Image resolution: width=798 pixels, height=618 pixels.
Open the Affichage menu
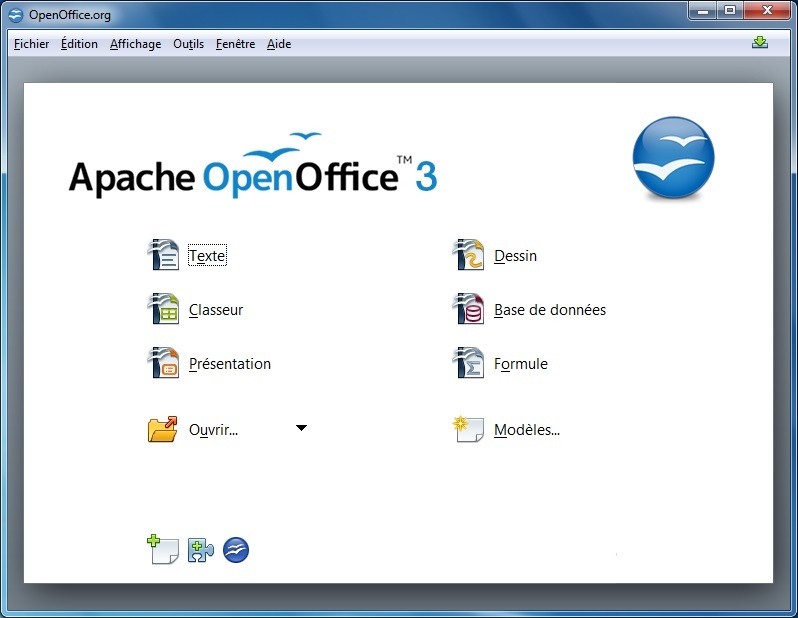pyautogui.click(x=135, y=44)
